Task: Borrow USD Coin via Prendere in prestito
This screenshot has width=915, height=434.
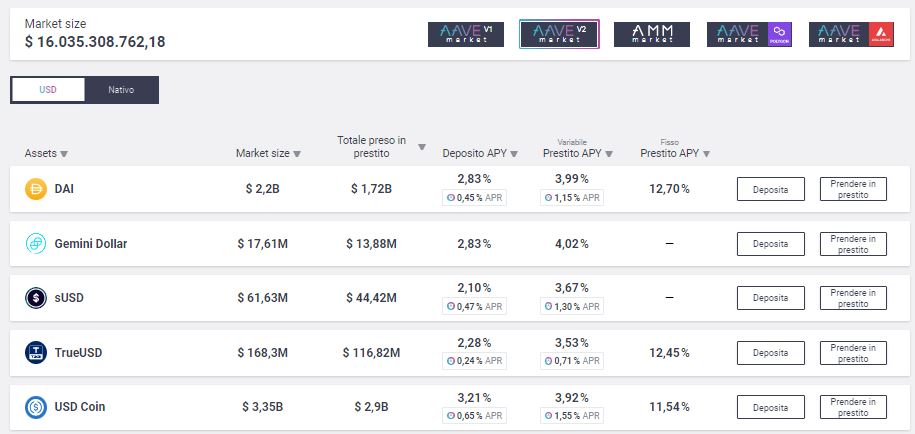Action: pyautogui.click(x=853, y=407)
